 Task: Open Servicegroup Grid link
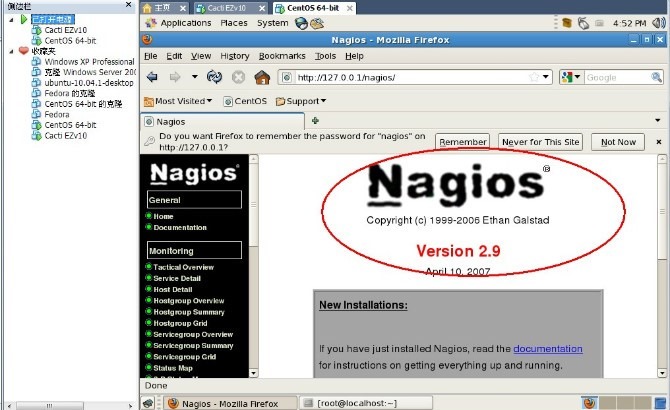pyautogui.click(x=185, y=357)
